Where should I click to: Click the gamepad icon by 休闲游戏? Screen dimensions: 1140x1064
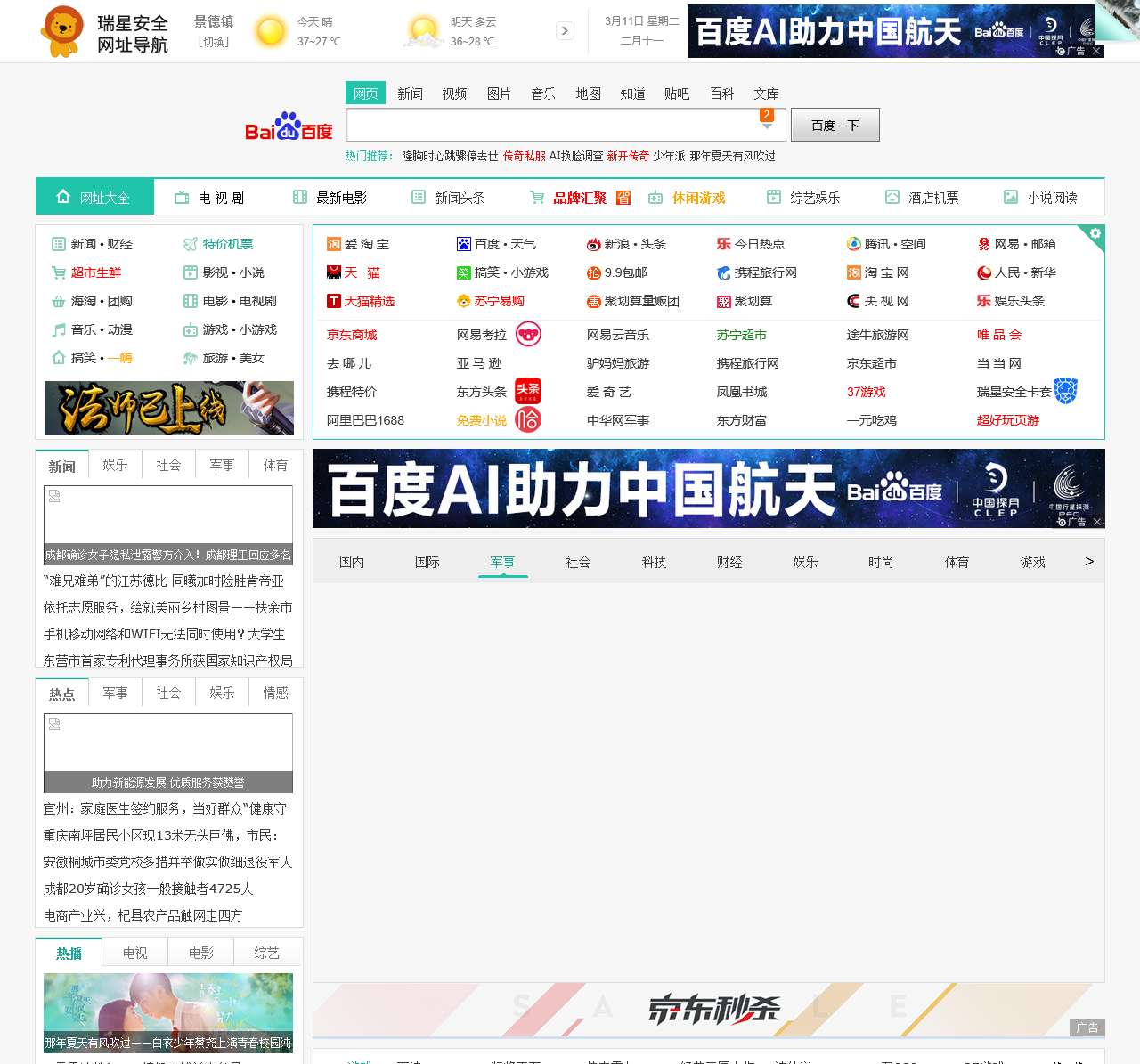(x=655, y=198)
